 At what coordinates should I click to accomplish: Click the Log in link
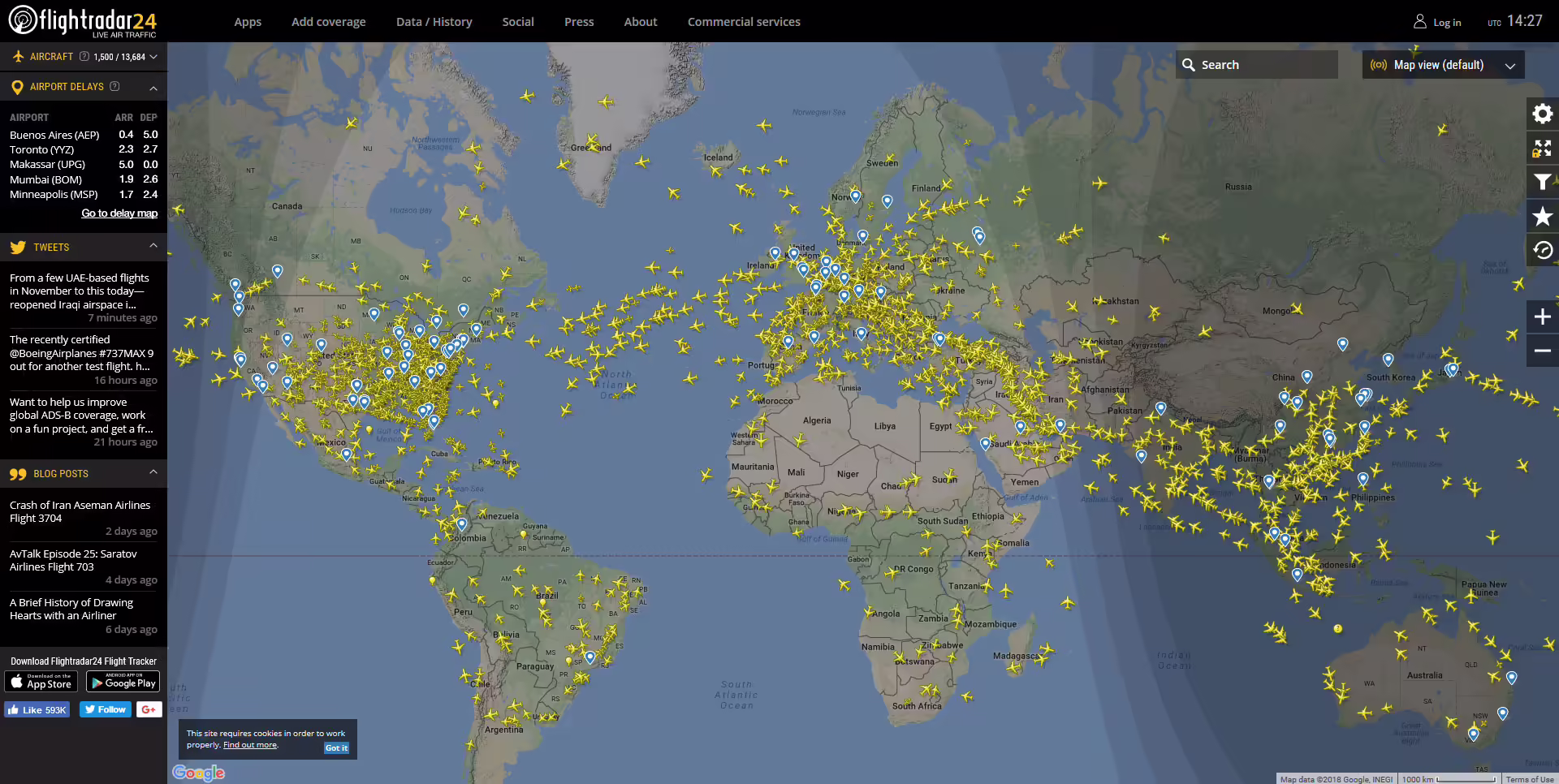coord(1447,23)
